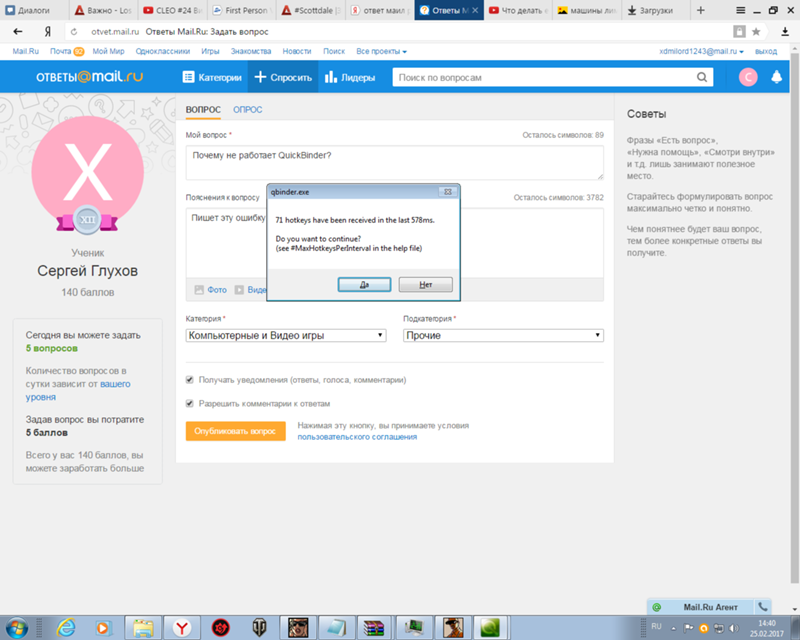Screen dimensions: 800x640
Task: Switch to CLEO #24 browser tab
Action: (x=172, y=10)
